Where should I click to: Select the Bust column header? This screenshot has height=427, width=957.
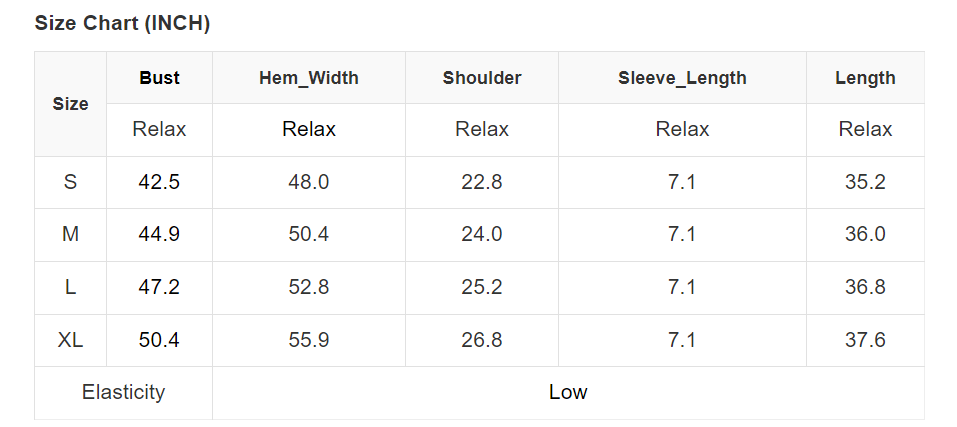tap(159, 77)
